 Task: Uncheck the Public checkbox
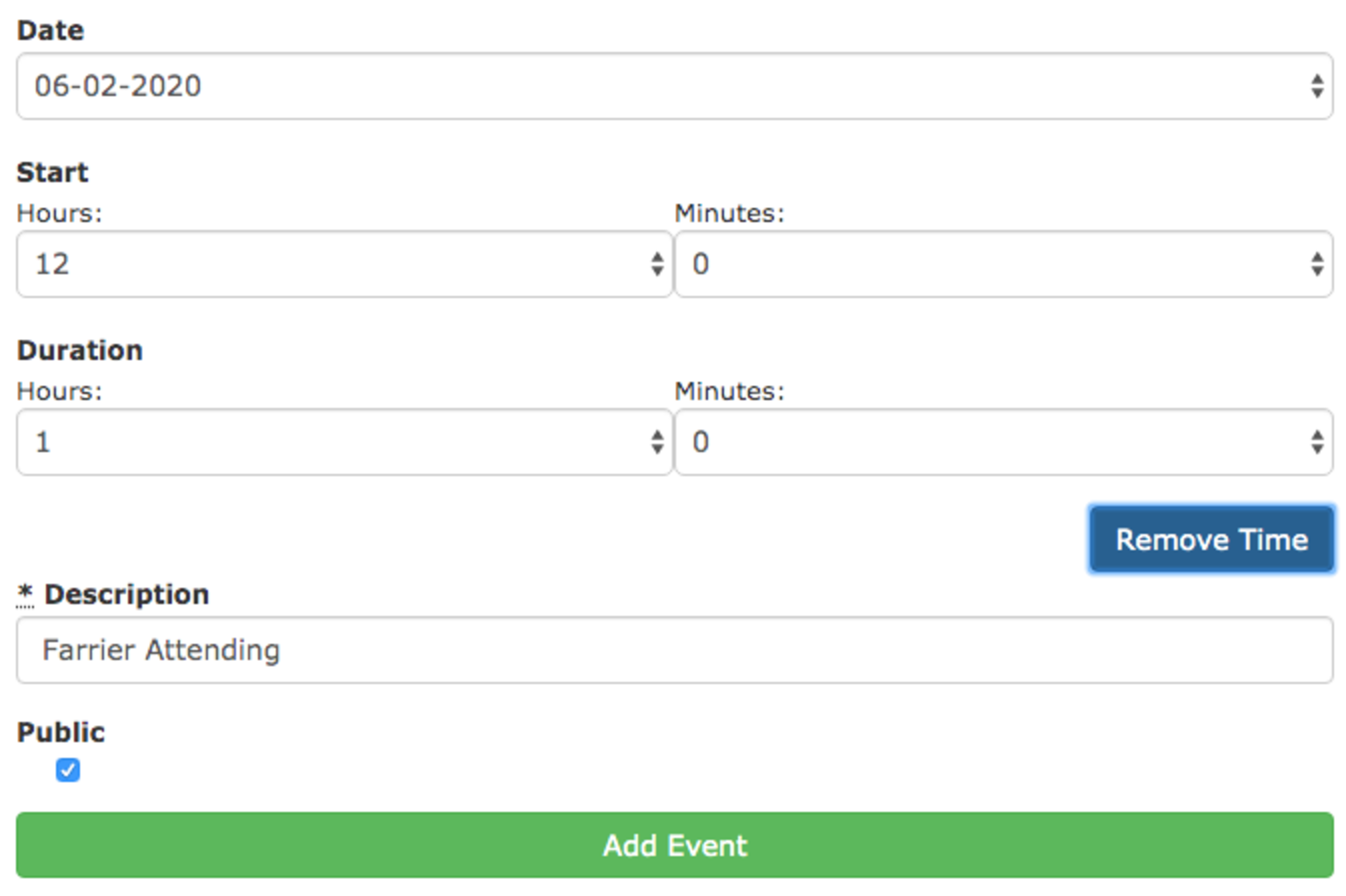point(67,769)
